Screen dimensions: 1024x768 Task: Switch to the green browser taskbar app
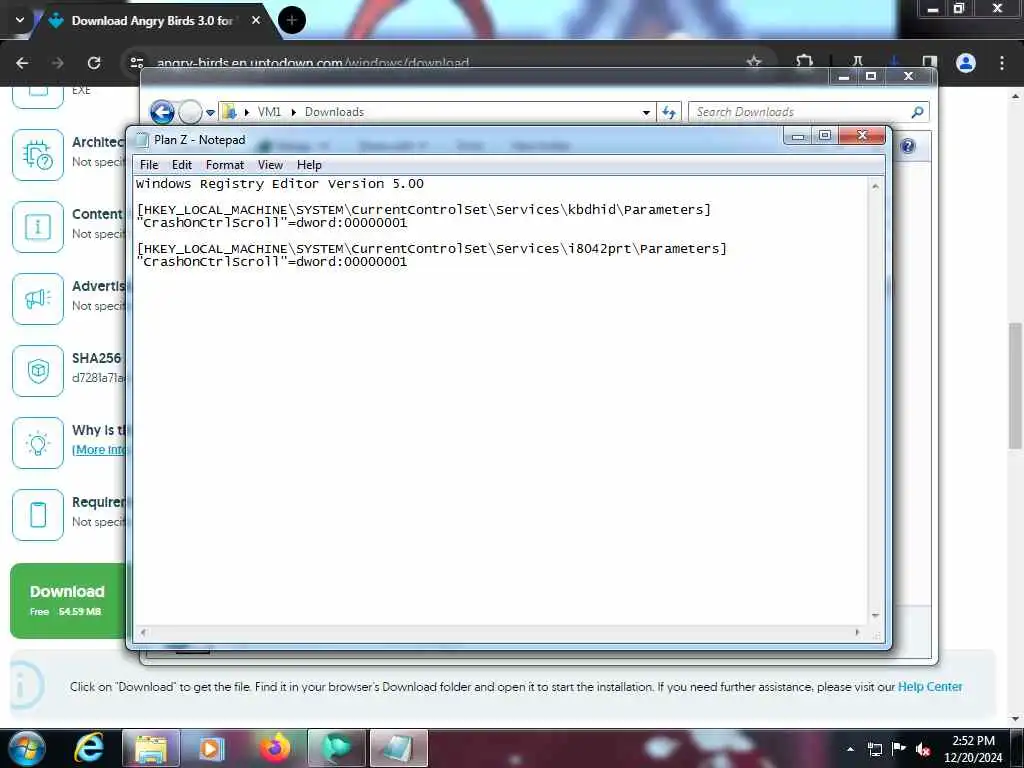point(336,748)
